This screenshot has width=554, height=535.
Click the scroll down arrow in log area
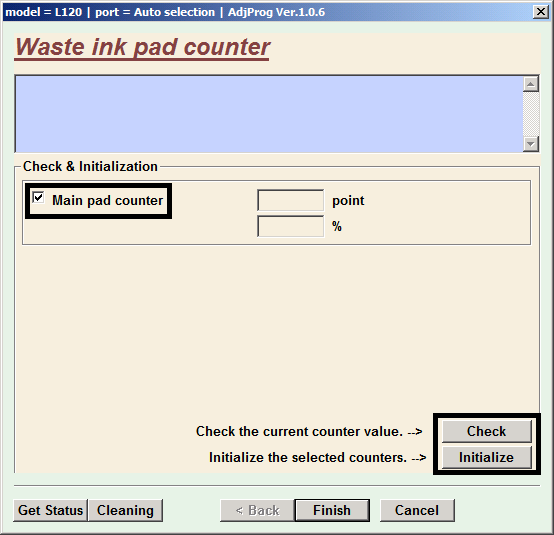pyautogui.click(x=531, y=144)
